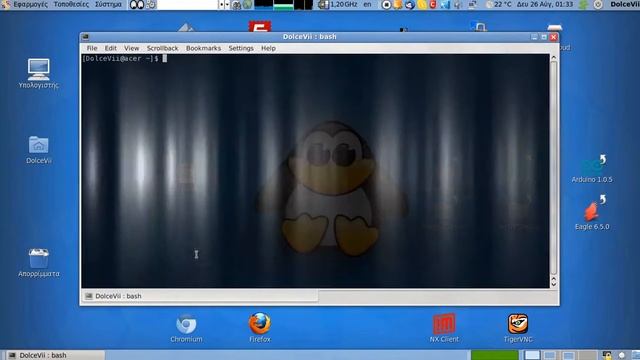Launch the Chromium desktop icon

coord(186,328)
